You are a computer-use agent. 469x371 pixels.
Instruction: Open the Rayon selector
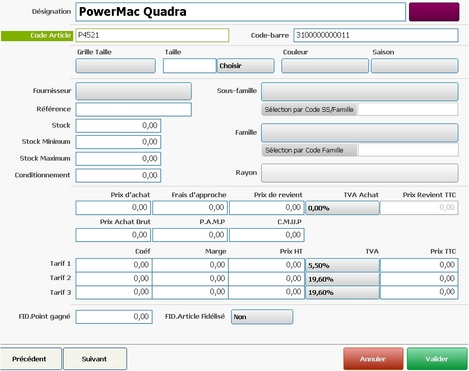[x=359, y=173]
